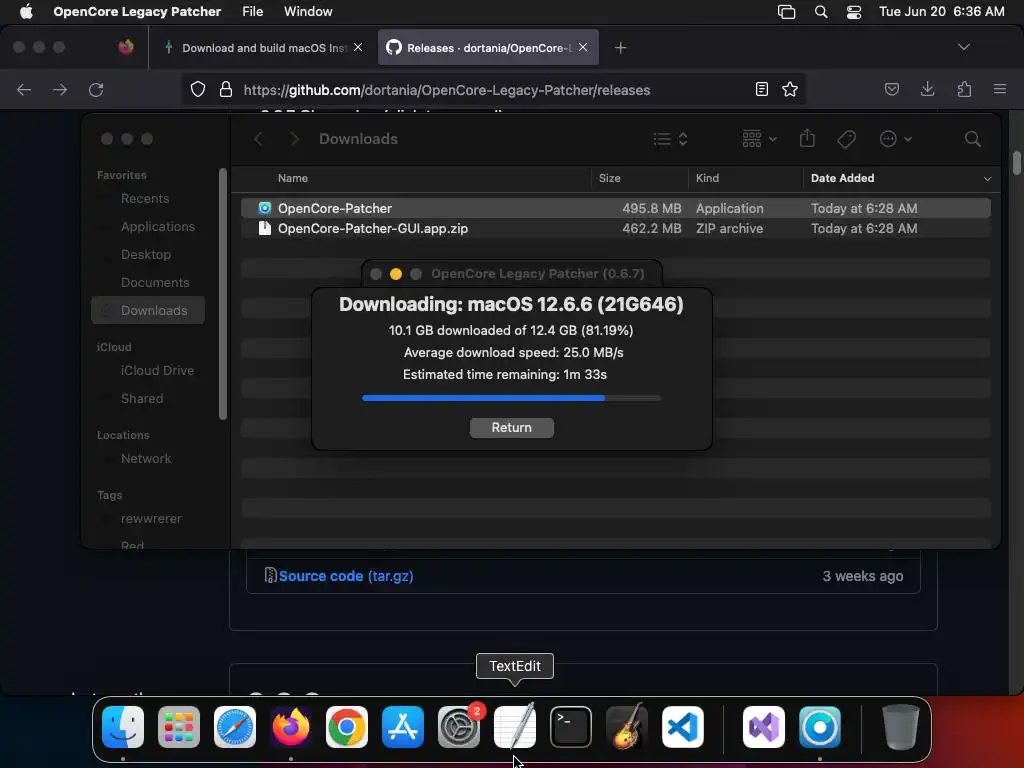Open Shared in Finder sidebar

tap(142, 398)
